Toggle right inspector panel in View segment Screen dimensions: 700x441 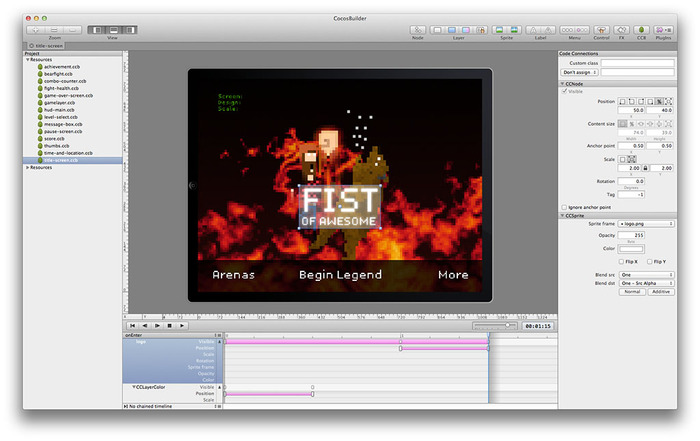[129, 30]
